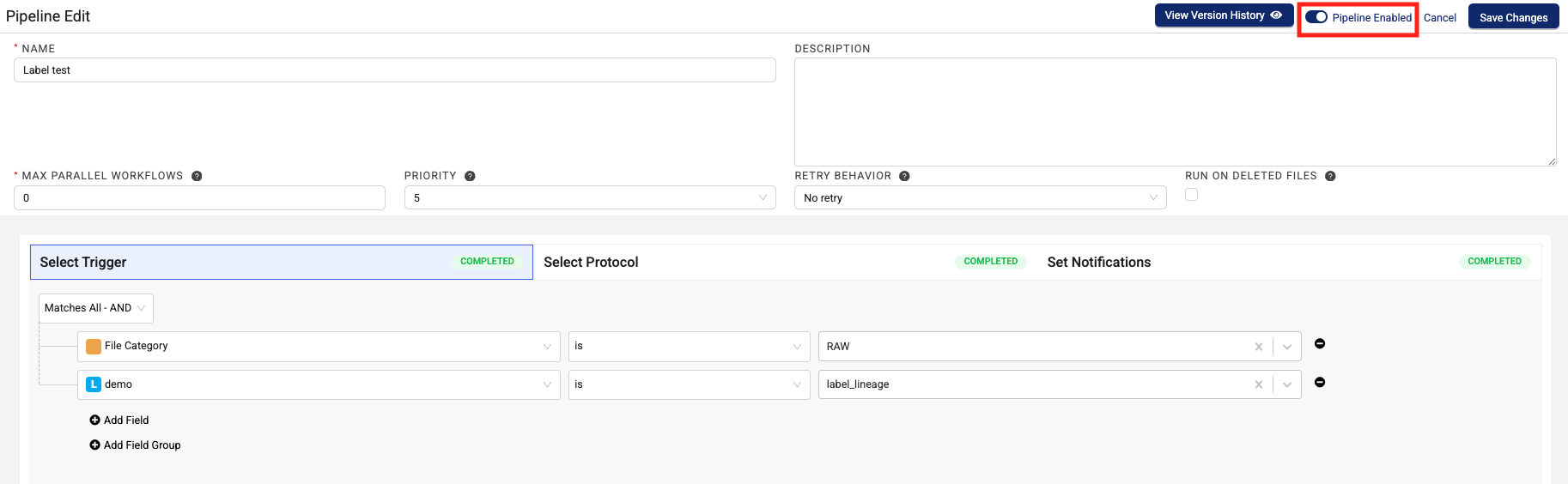Screen dimensions: 1568x484
Task: Click the Save Changes button
Action: 1513,17
